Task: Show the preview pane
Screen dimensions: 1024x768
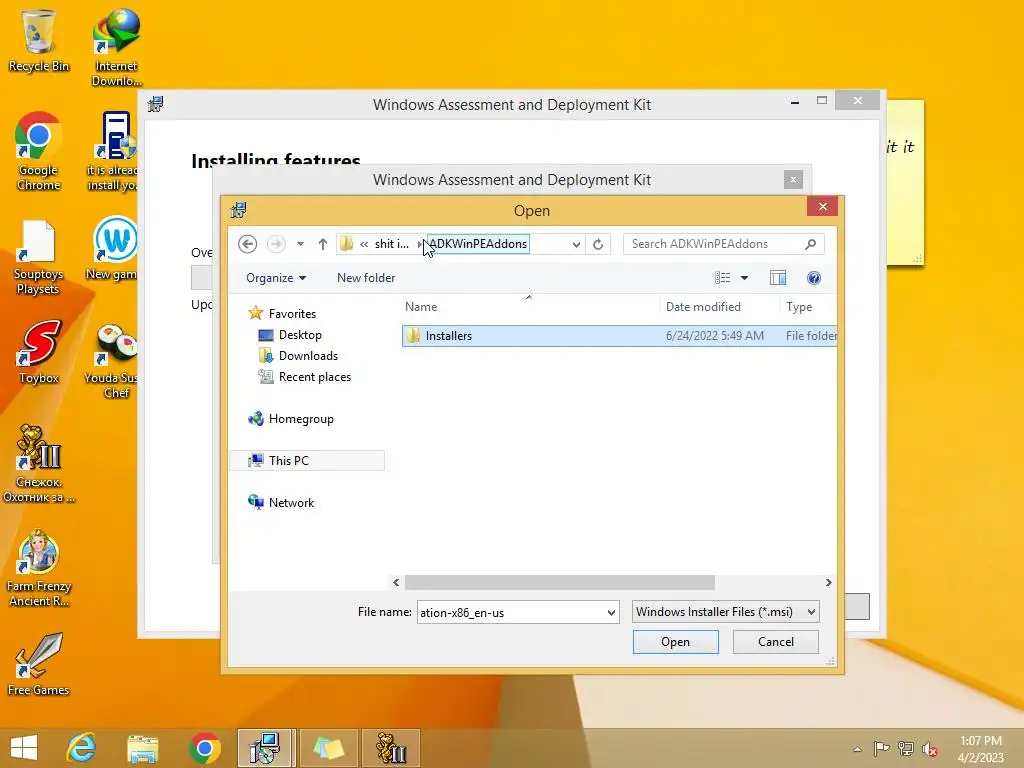Action: click(778, 278)
